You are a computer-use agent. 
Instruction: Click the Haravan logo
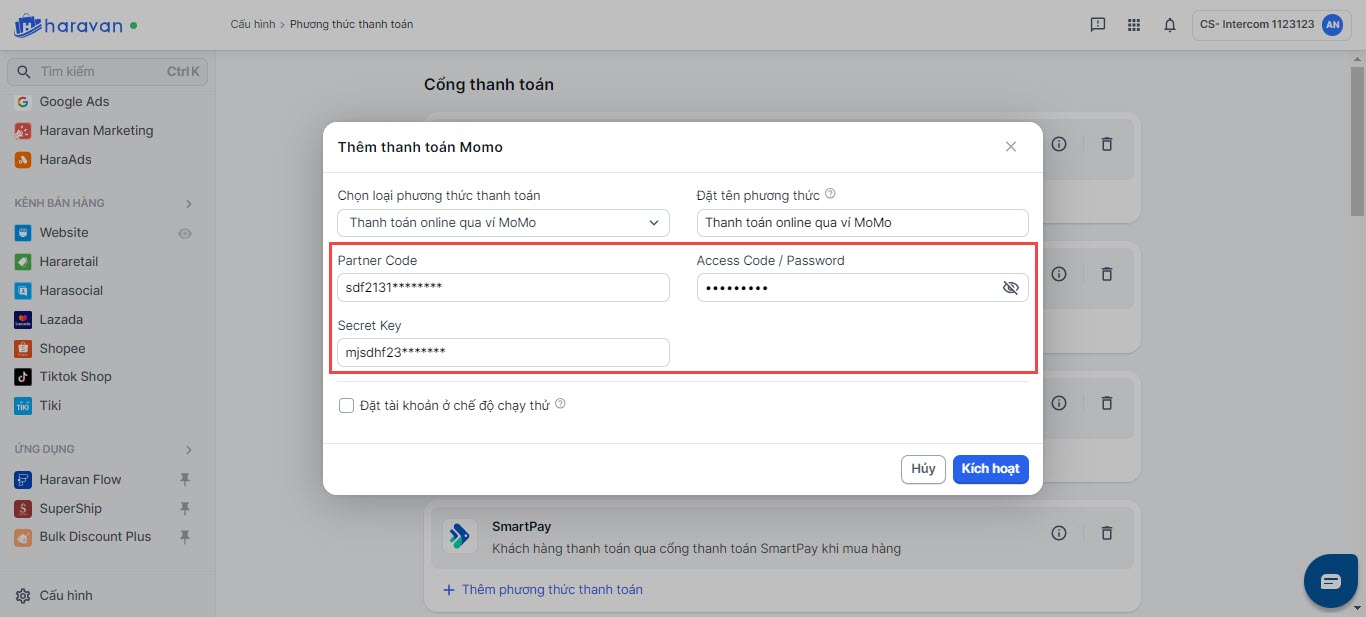pos(68,25)
